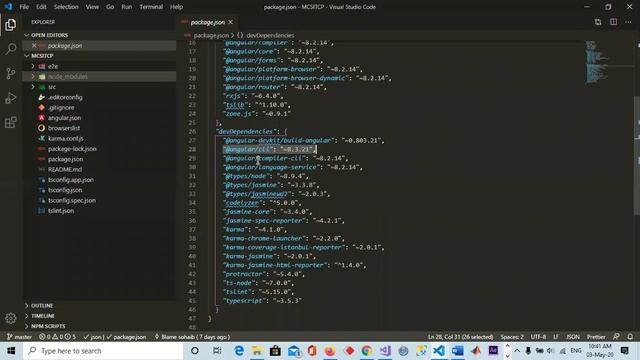Split the editor to the right
The image size is (640, 360).
click(x=613, y=22)
